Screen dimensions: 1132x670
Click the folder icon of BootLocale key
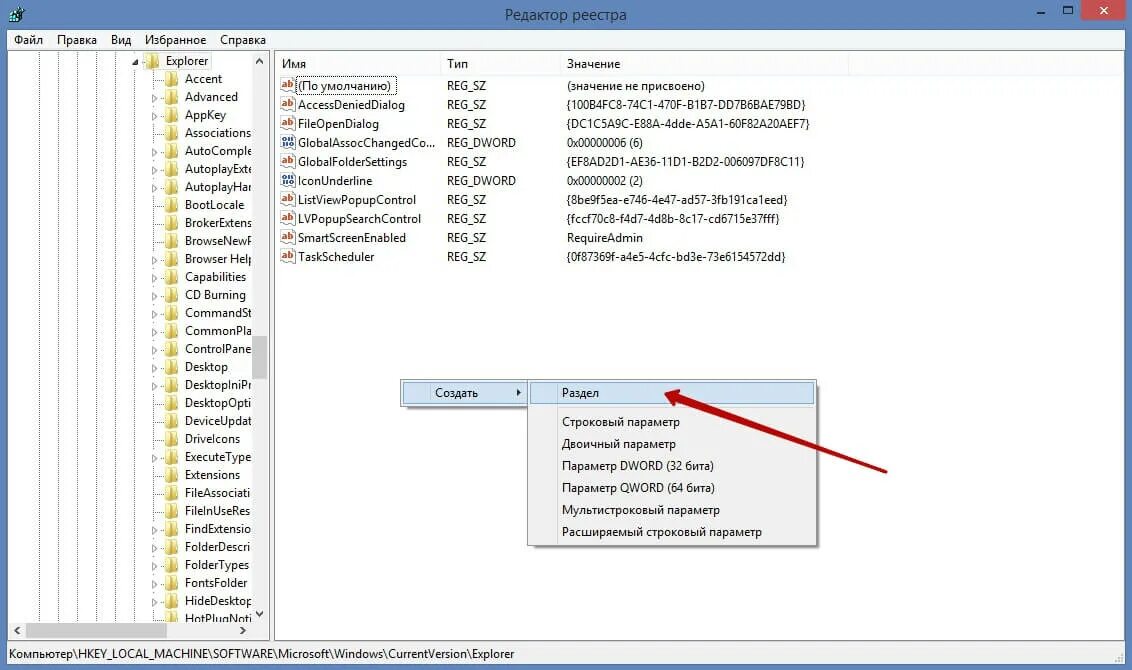point(171,205)
